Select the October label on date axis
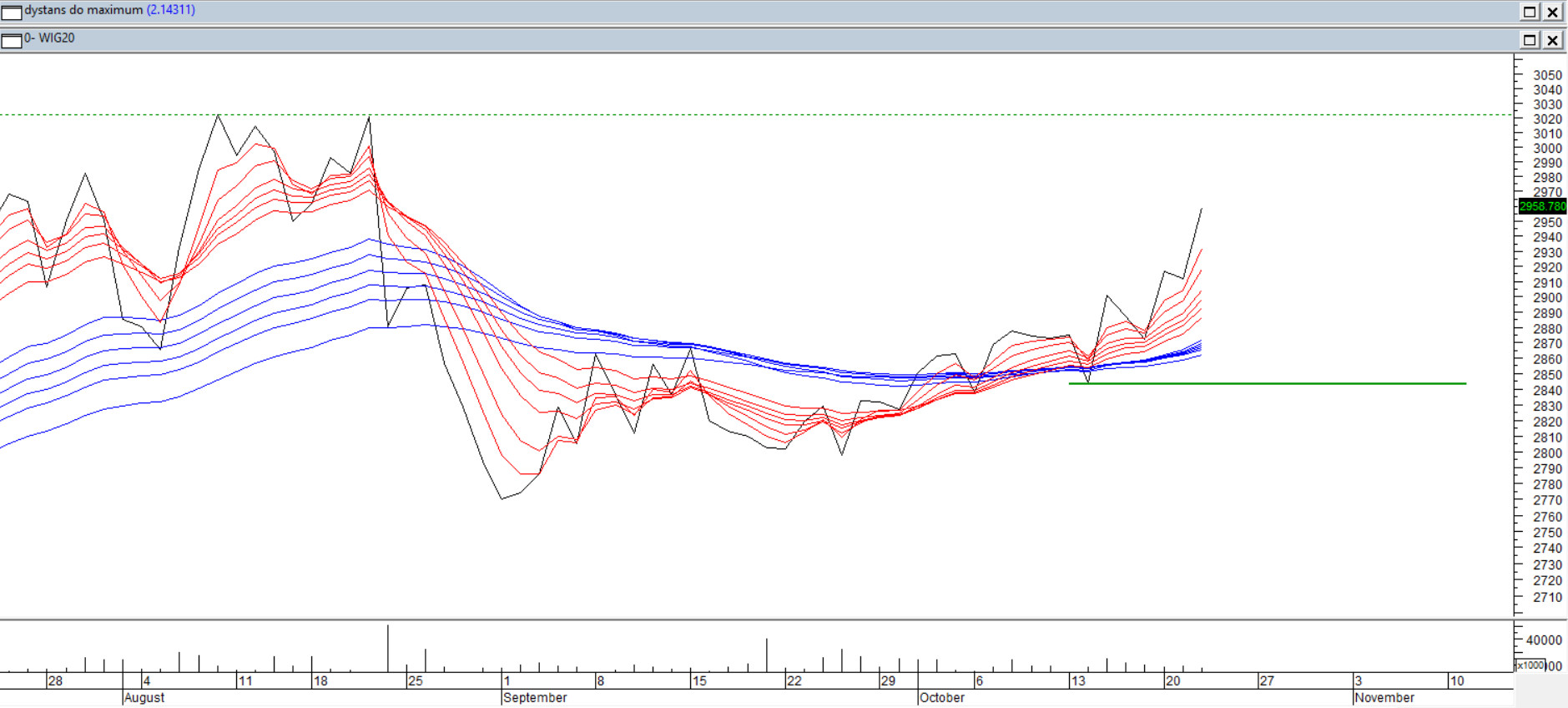The width and height of the screenshot is (1568, 708). [x=942, y=697]
